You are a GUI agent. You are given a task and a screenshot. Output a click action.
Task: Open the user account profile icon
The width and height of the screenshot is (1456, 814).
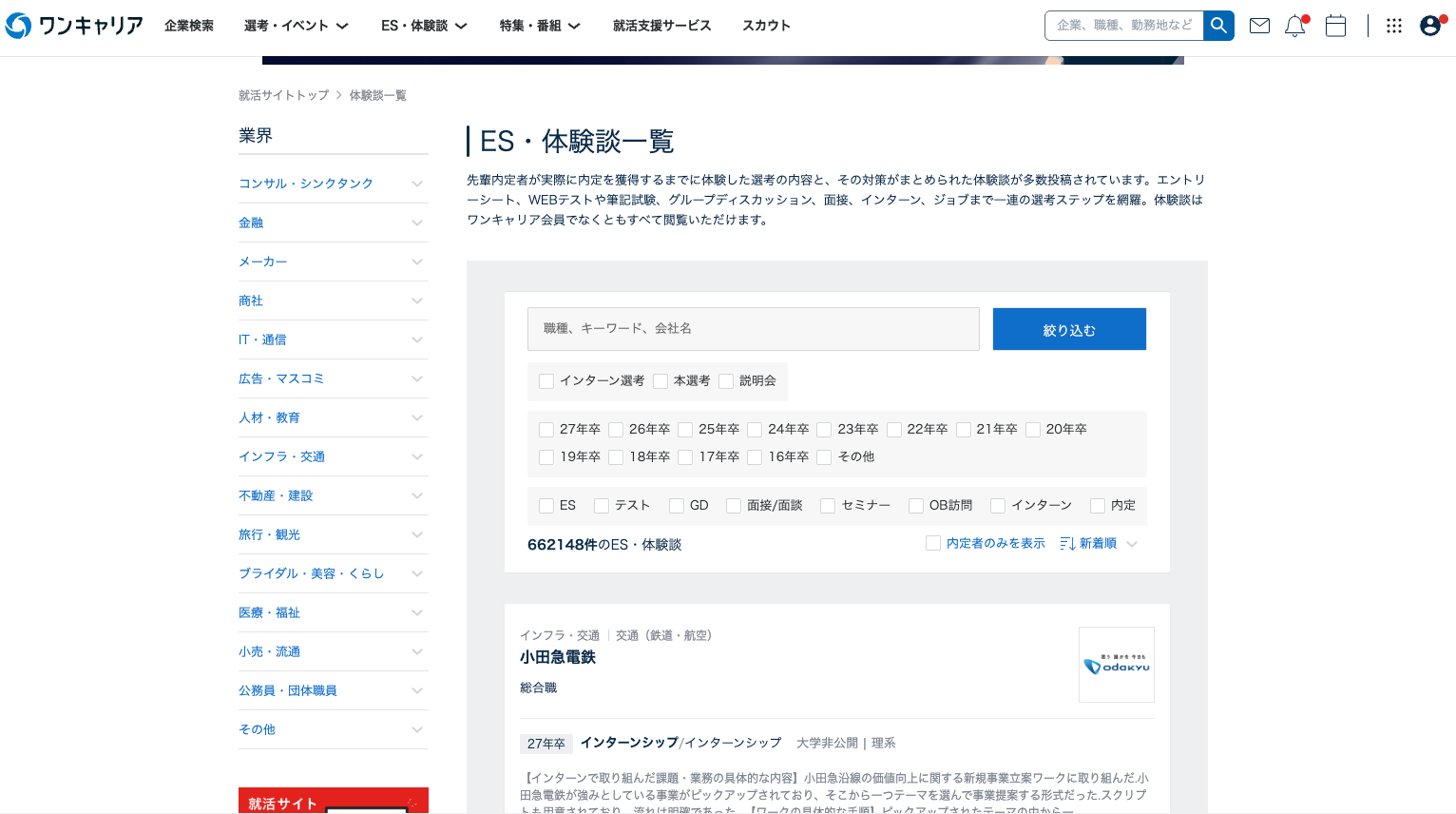coord(1430,26)
